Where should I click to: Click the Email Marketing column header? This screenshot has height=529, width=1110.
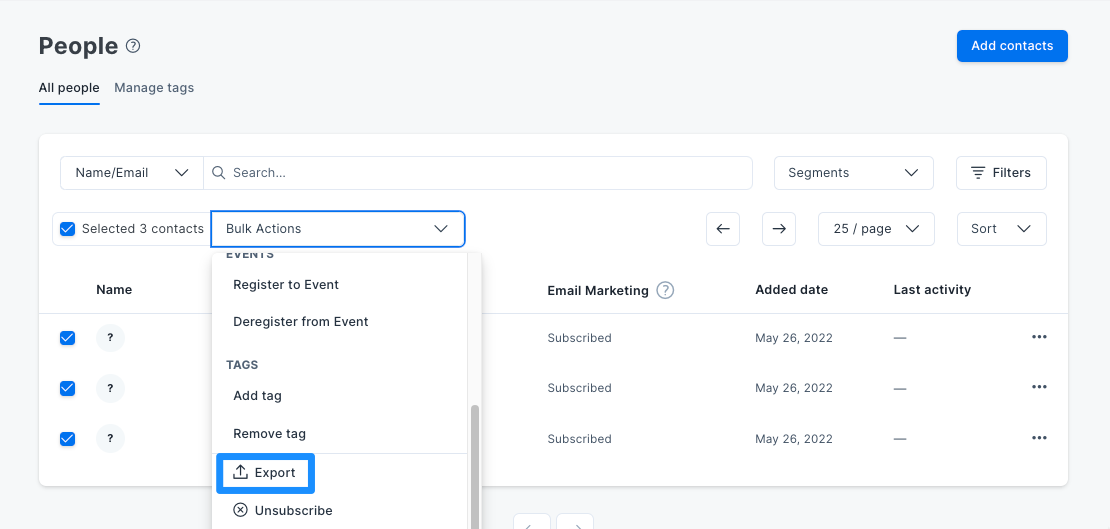597,290
